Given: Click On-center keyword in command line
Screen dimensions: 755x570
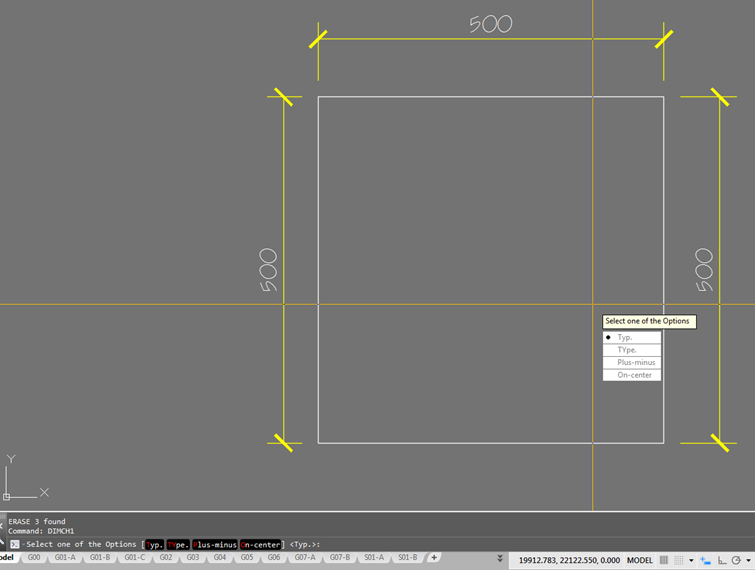Looking at the screenshot, I should 260,544.
